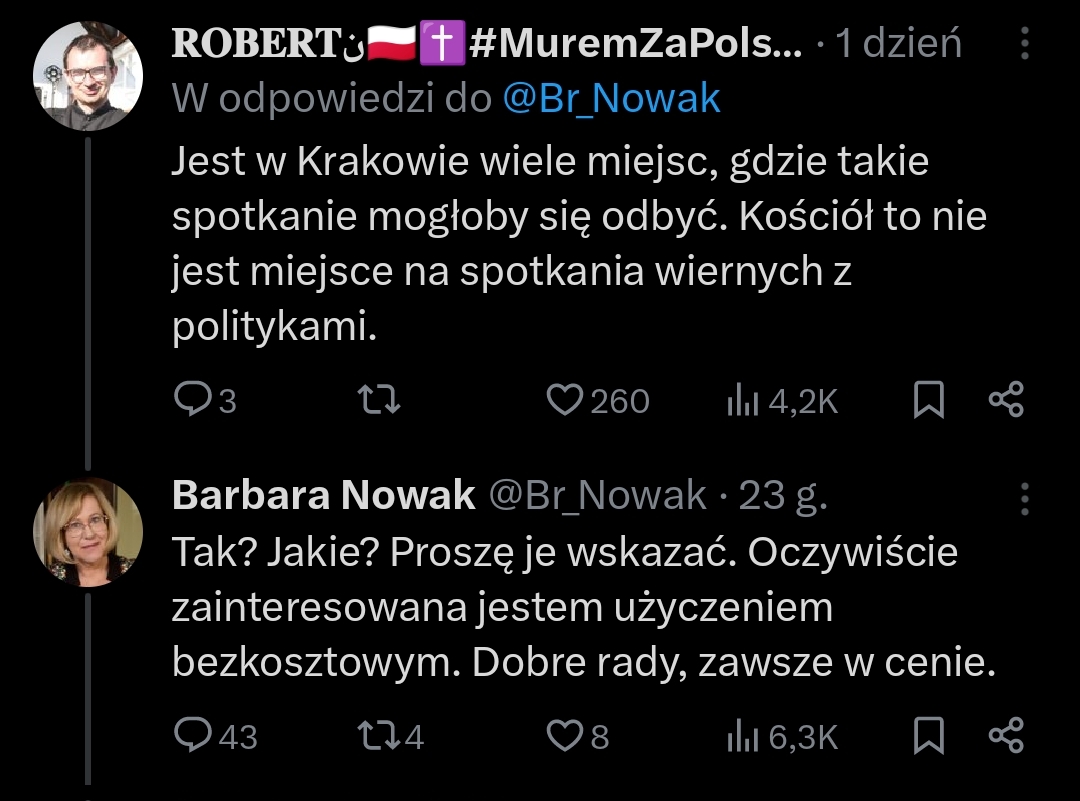1080x801 pixels.
Task: Share Barbara Nowak's tweet
Action: click(1006, 736)
